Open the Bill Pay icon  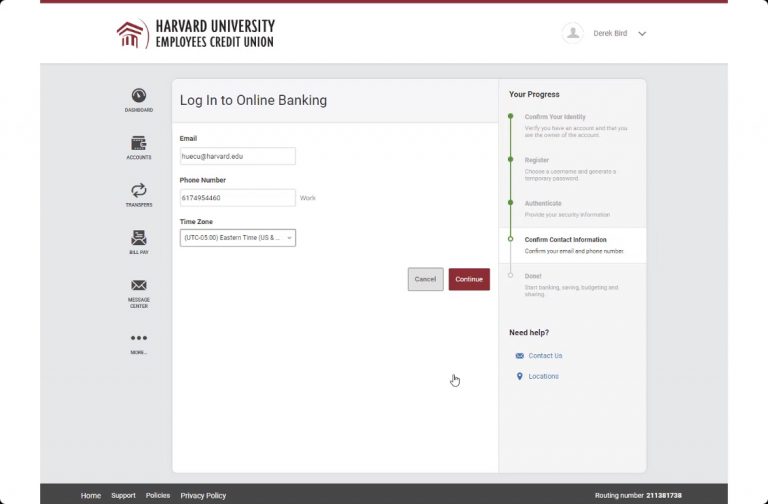(139, 238)
